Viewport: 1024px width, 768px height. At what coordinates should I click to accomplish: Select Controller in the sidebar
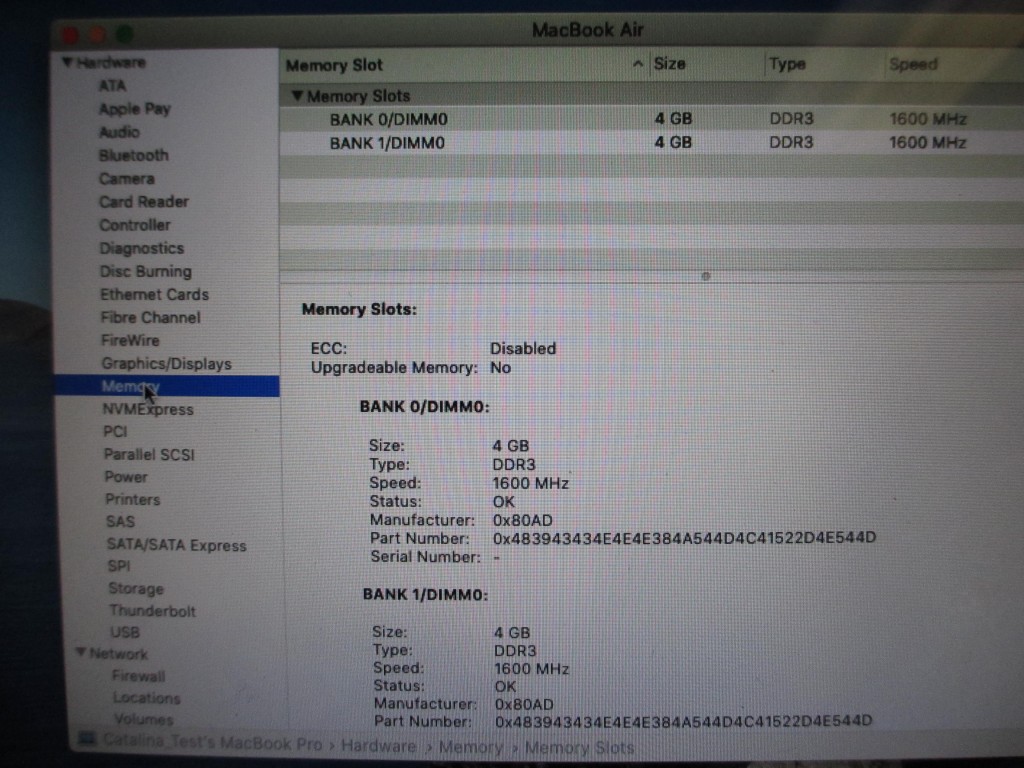coord(135,225)
